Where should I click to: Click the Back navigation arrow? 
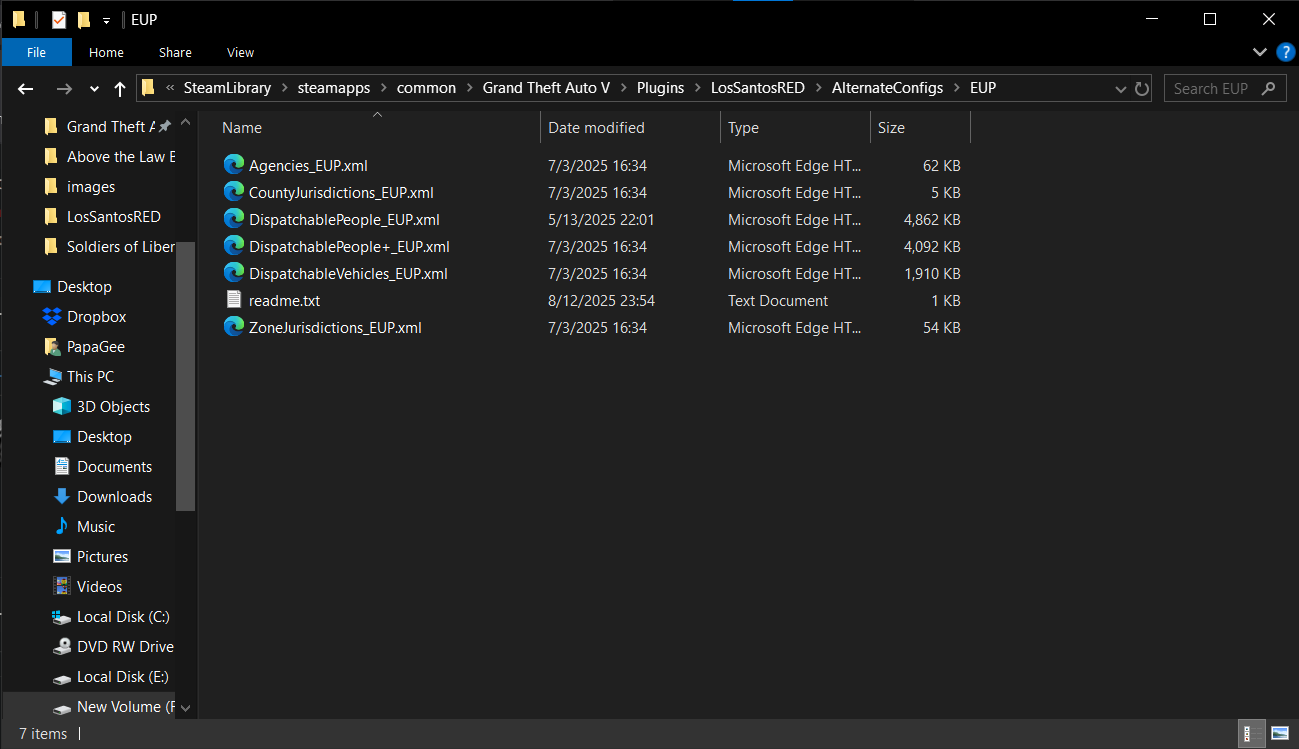point(26,89)
